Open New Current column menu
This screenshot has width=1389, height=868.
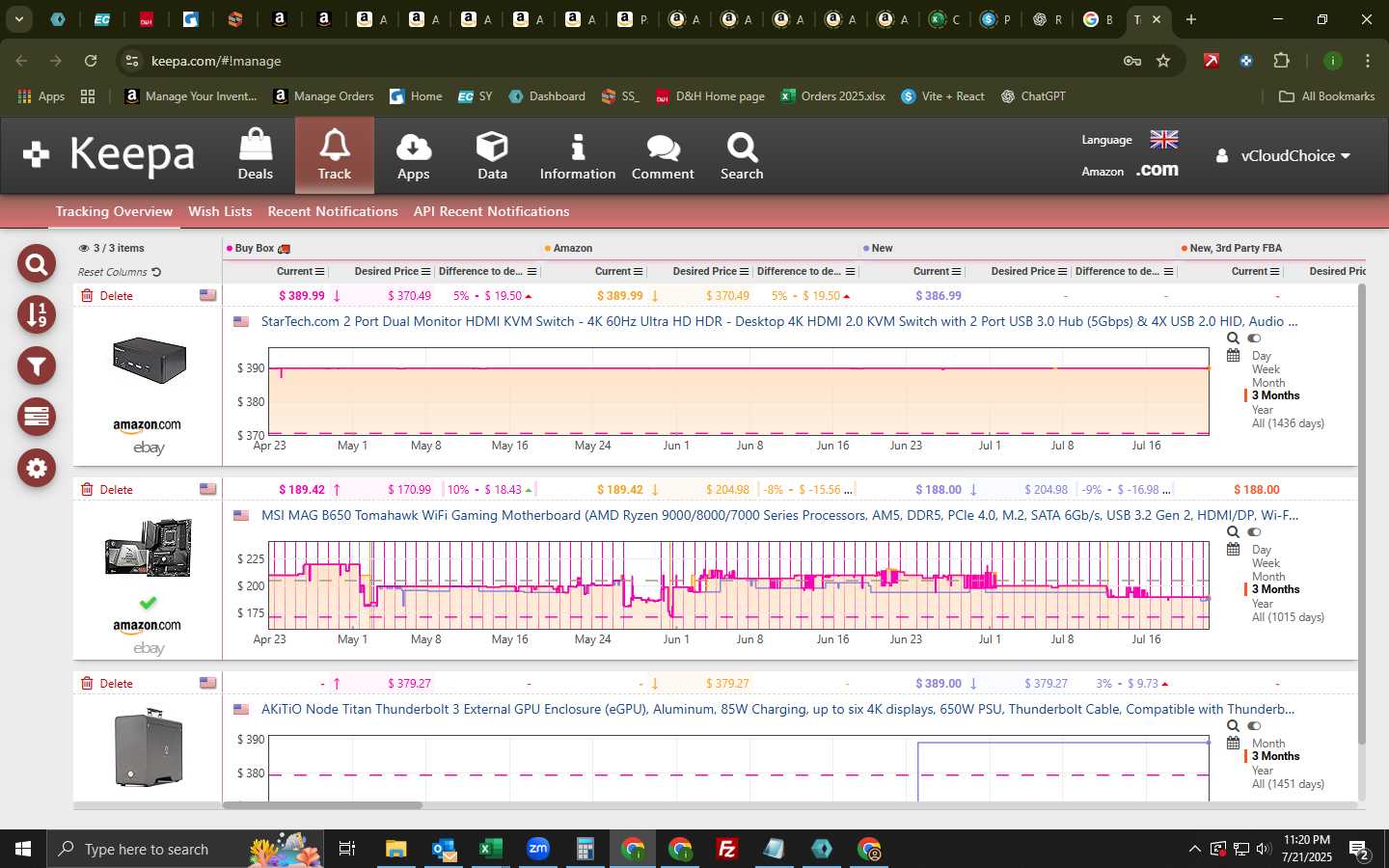[957, 272]
